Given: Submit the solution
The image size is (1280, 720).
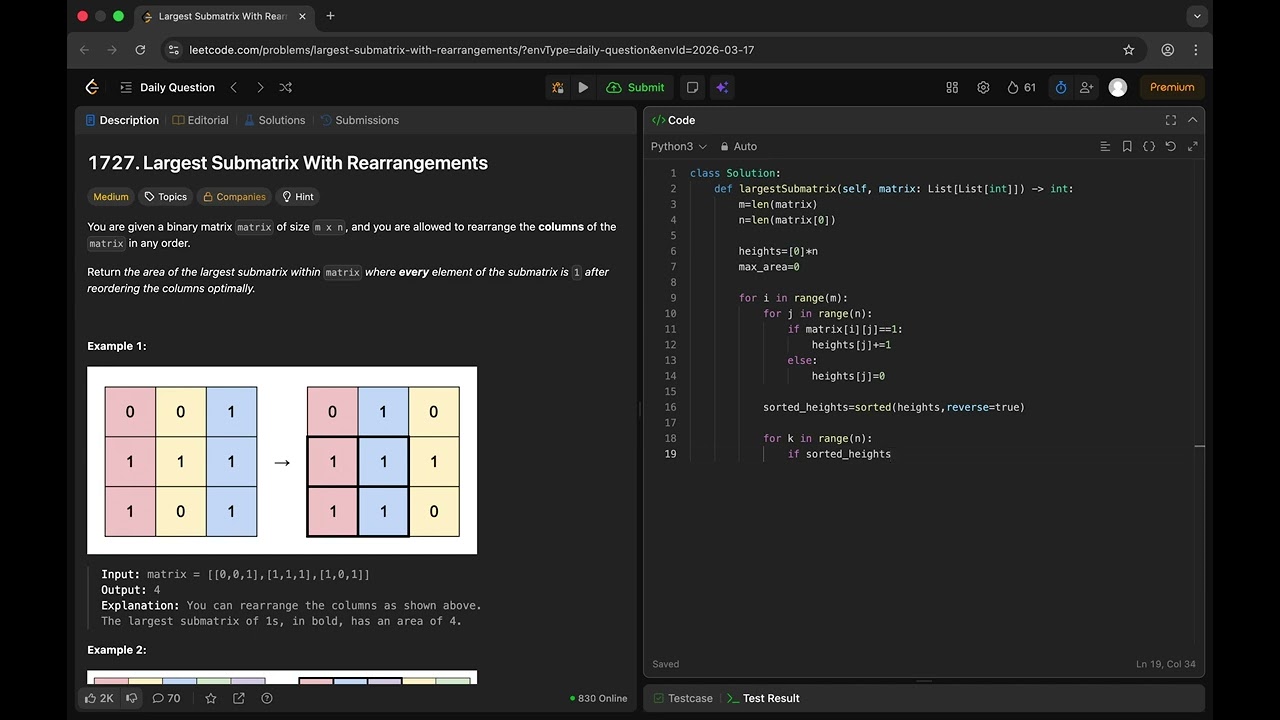Looking at the screenshot, I should pyautogui.click(x=635, y=87).
